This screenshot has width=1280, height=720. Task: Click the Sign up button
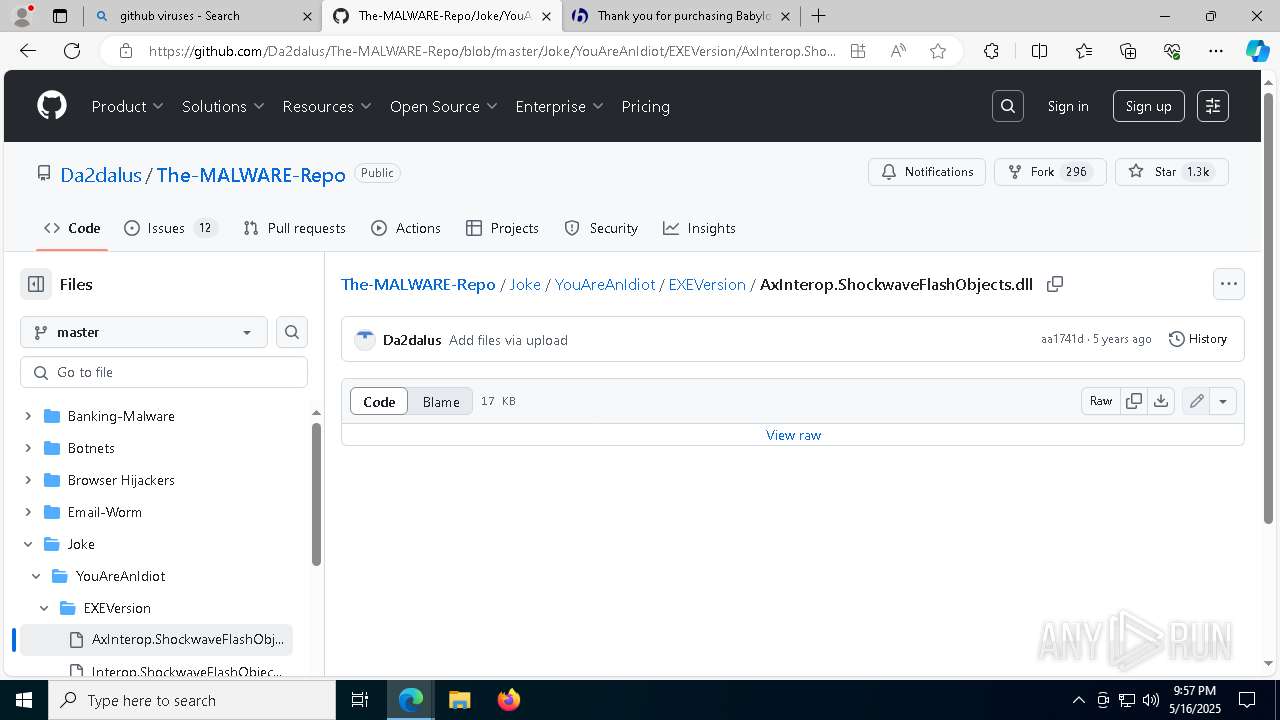pos(1149,106)
